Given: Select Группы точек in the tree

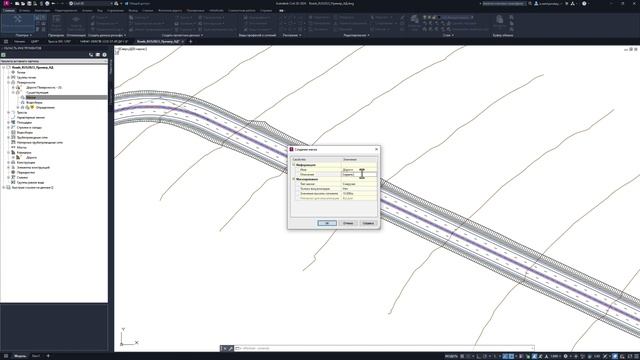Looking at the screenshot, I should [x=27, y=77].
